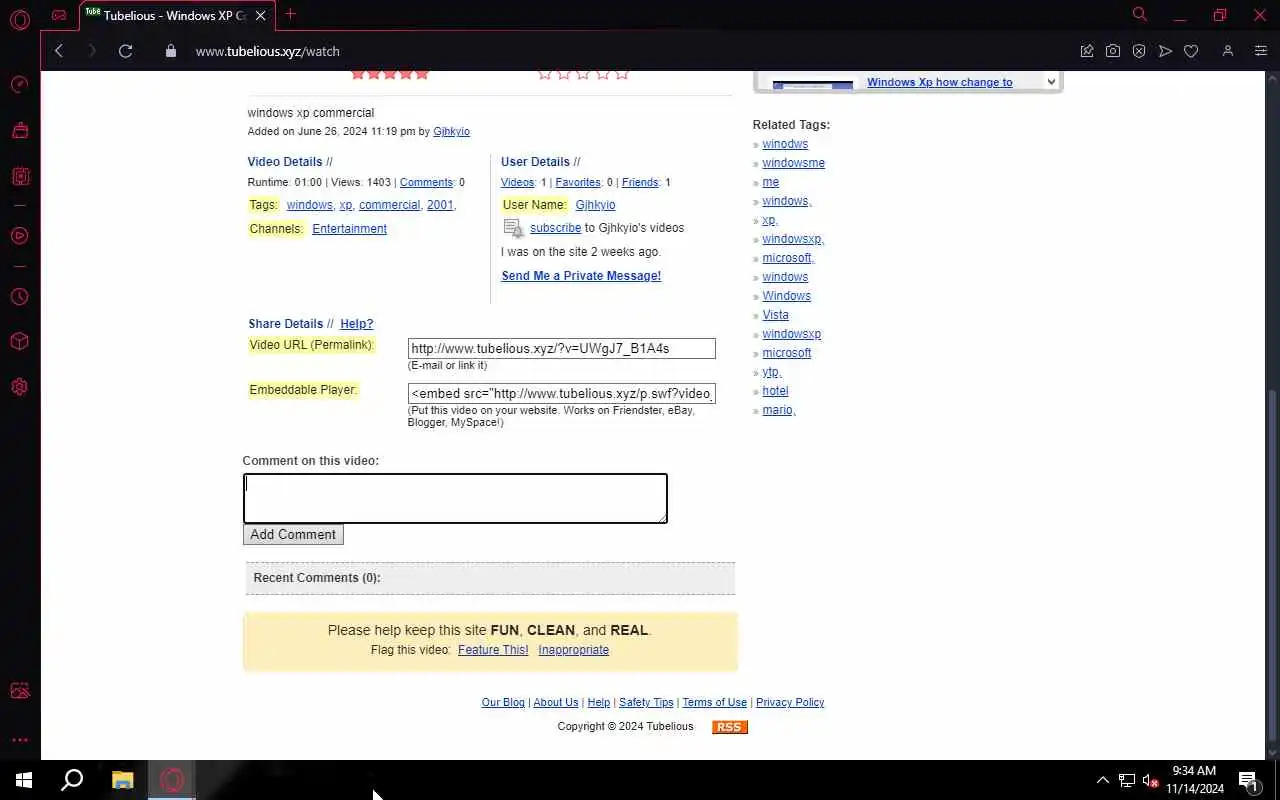This screenshot has height=800, width=1280.
Task: Reload the Tubelious page
Action: pos(125,51)
